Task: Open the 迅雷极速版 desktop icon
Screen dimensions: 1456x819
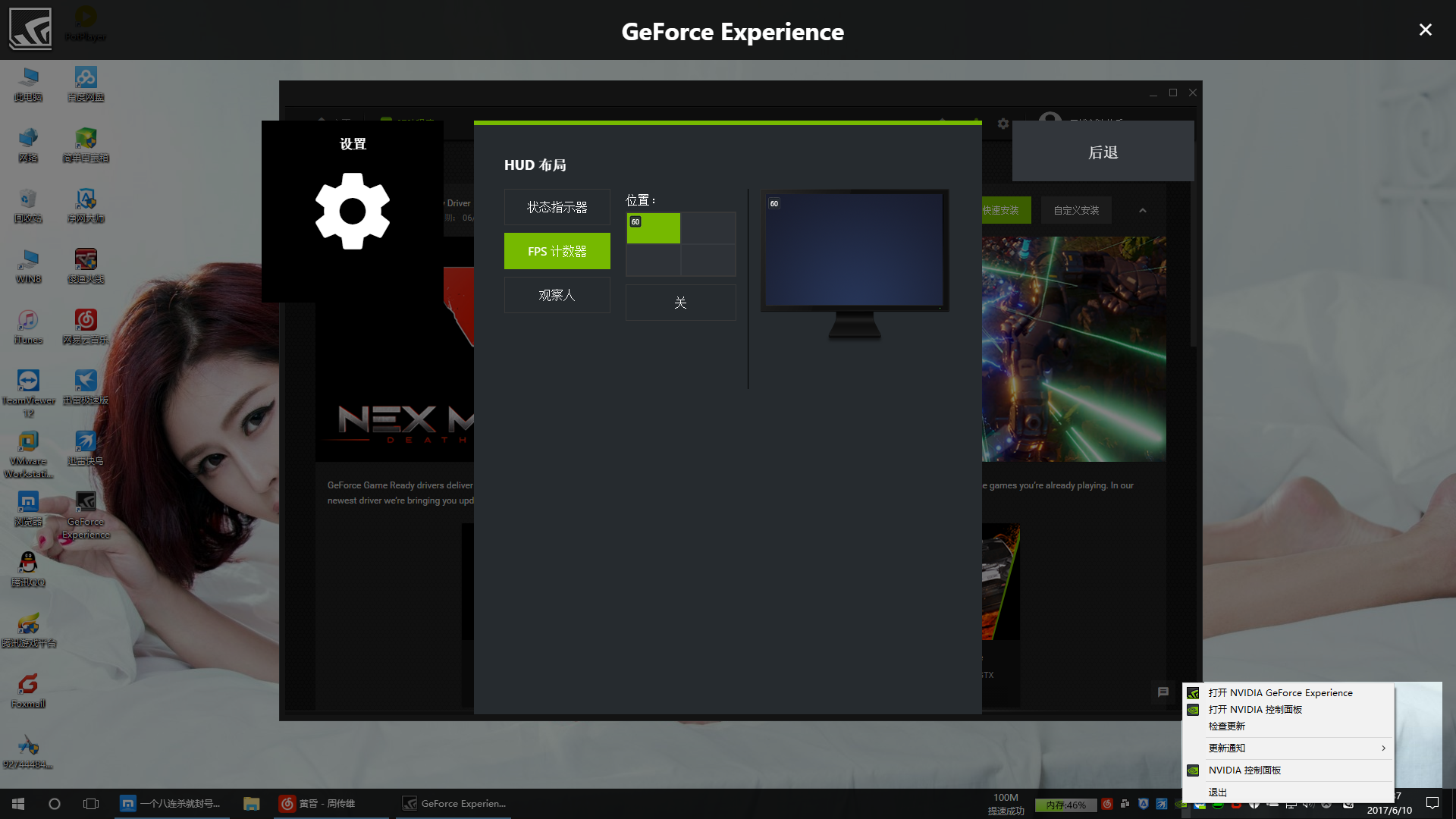Action: 86,388
